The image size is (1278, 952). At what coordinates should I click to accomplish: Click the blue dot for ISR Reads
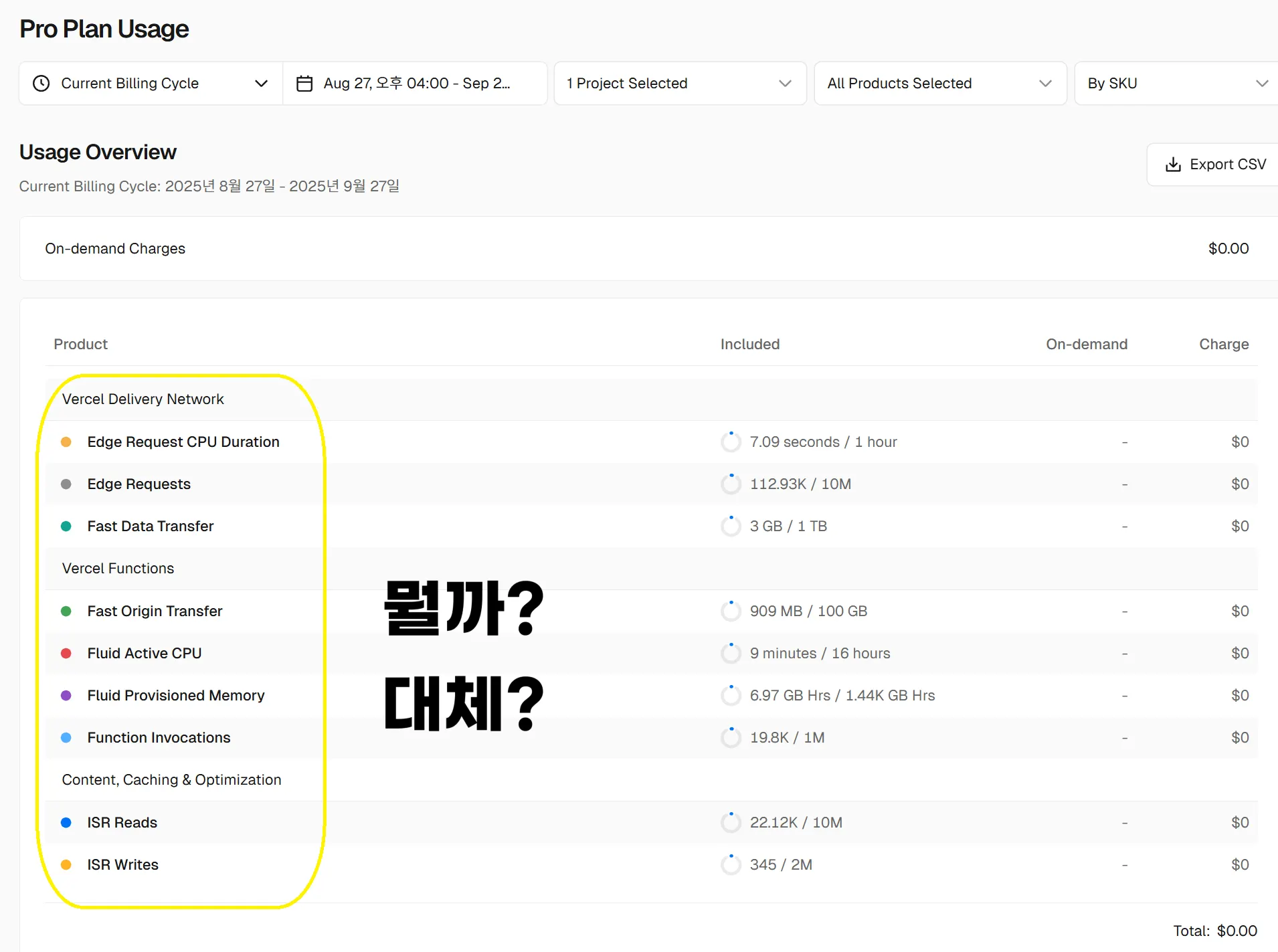point(66,823)
